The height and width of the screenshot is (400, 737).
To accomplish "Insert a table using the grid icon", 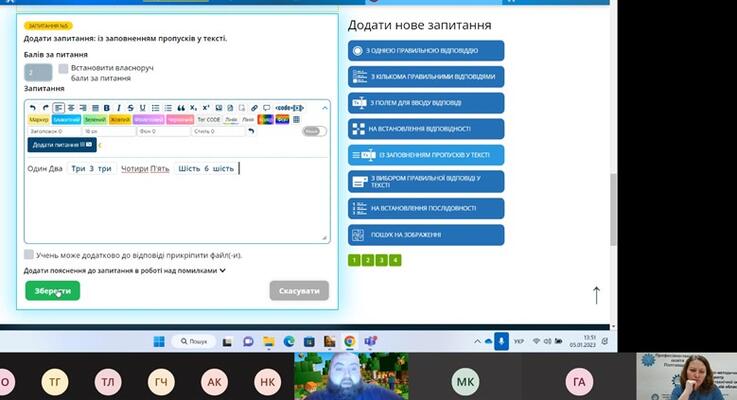I will [x=296, y=120].
